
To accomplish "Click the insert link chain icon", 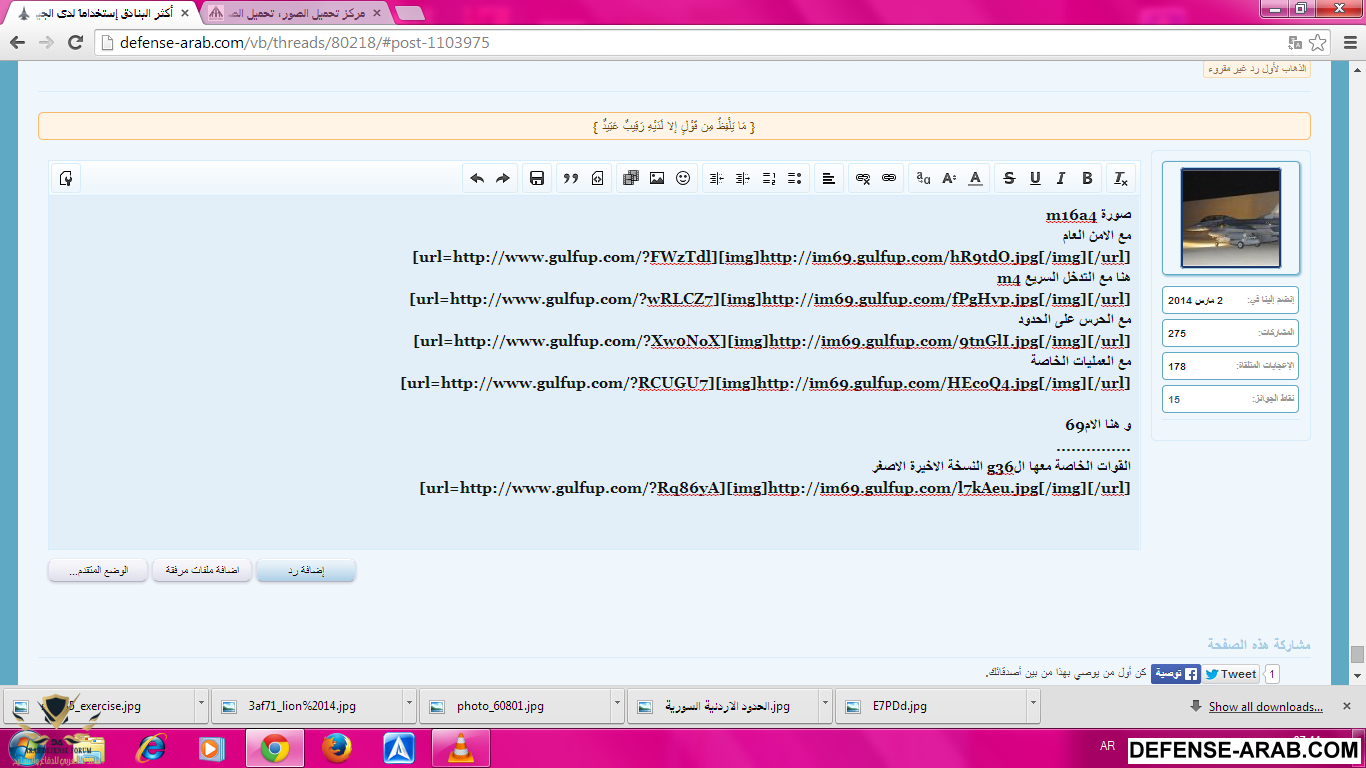I will [889, 178].
